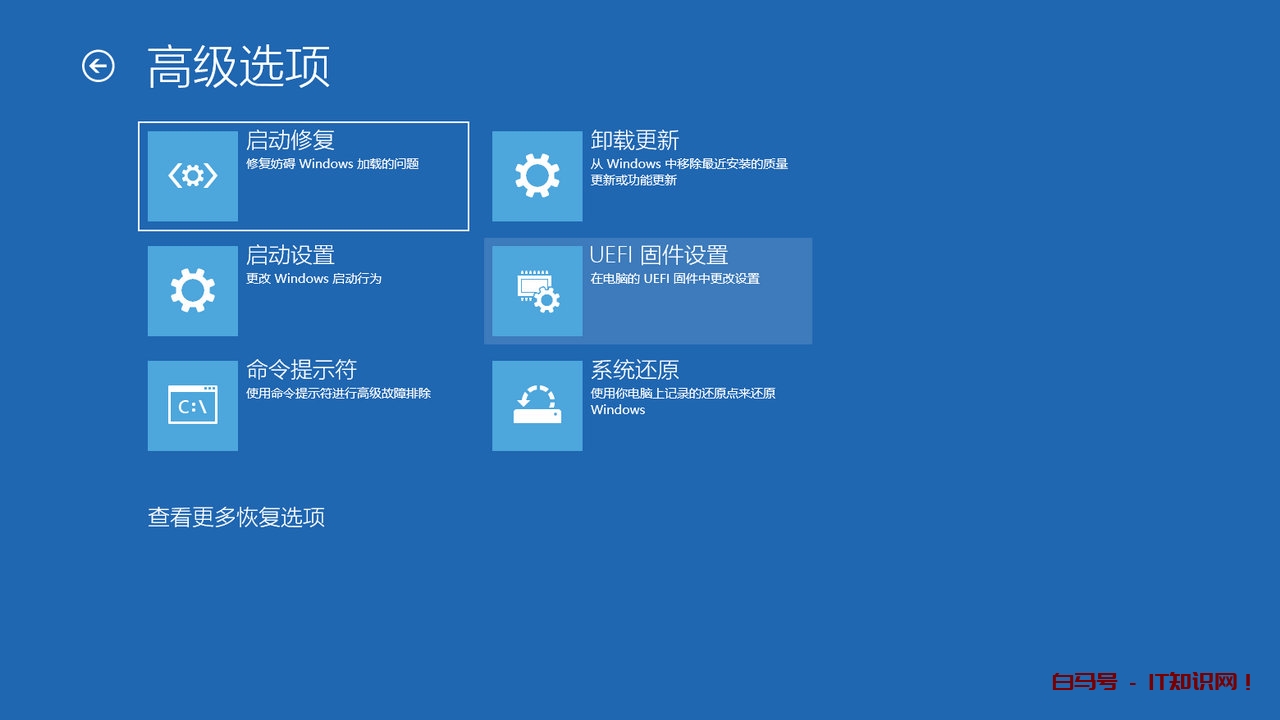The width and height of the screenshot is (1280, 720).
Task: Open the 命令提示符 option
Action: pos(305,405)
